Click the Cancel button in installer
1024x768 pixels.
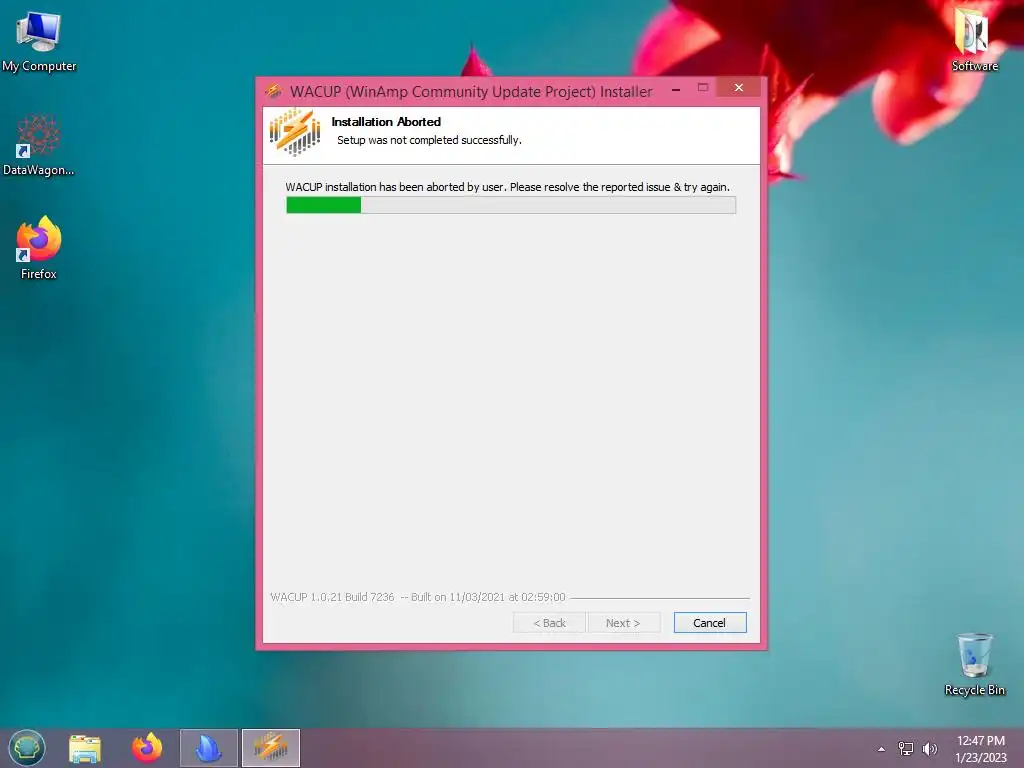(710, 622)
